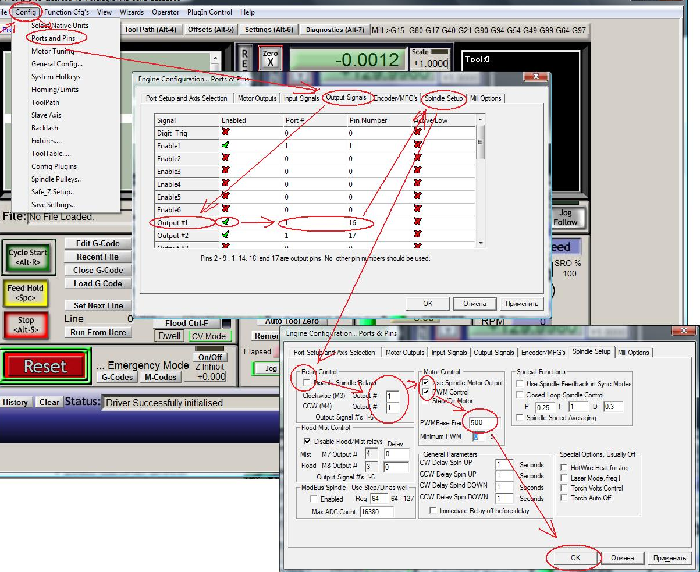Check HotWire Heat for Jog option

coord(564,468)
